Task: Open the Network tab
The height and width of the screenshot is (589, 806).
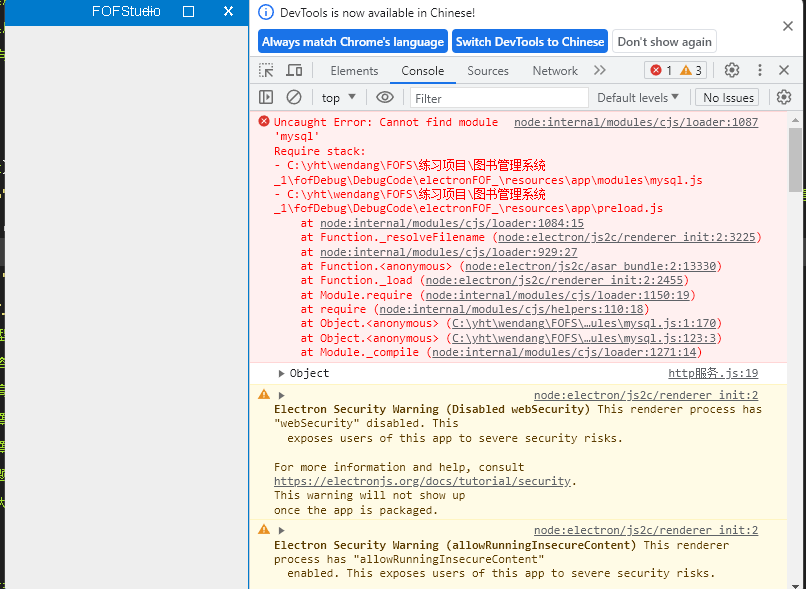Action: click(555, 71)
